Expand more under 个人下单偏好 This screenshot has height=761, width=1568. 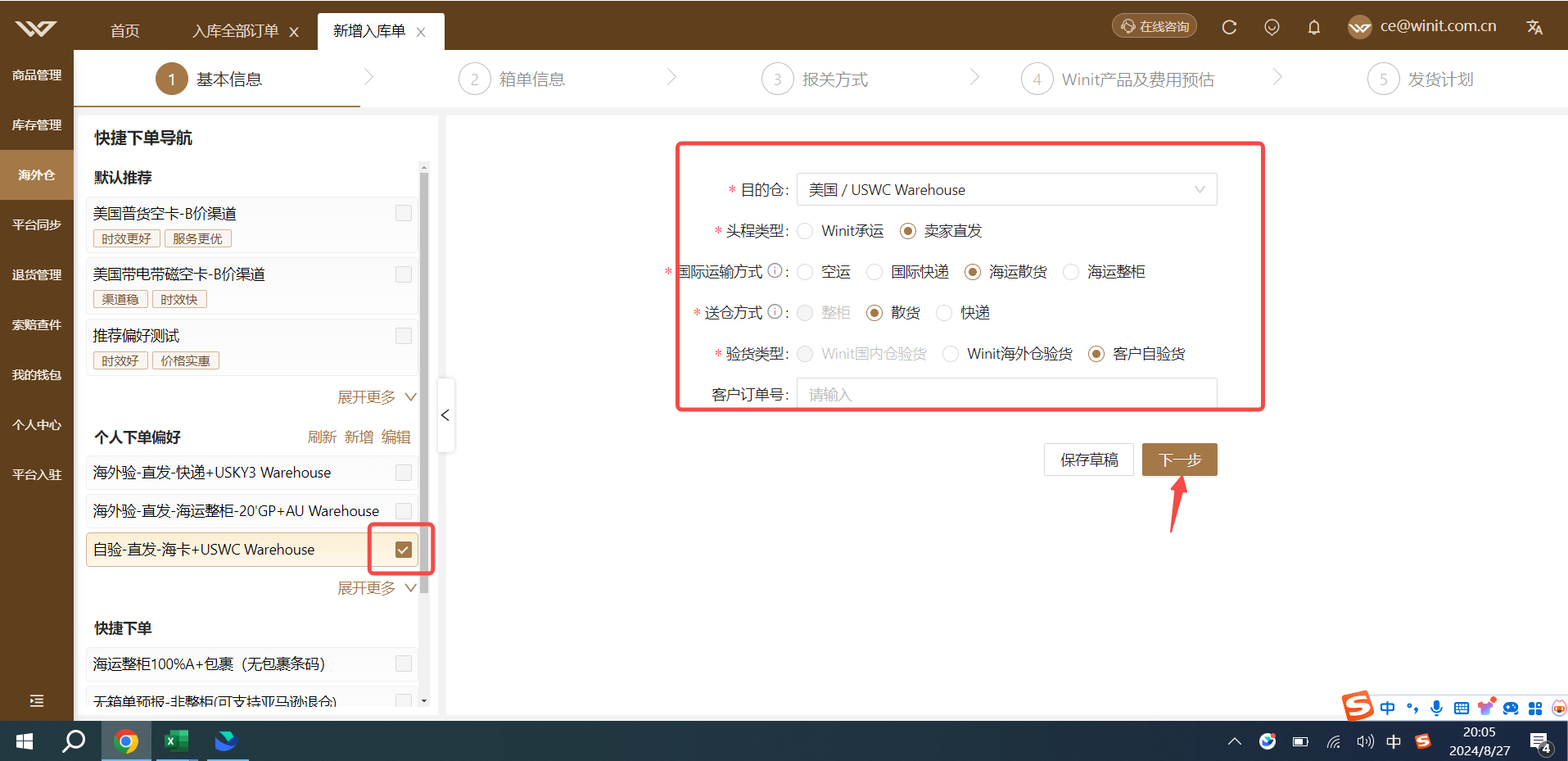[377, 588]
